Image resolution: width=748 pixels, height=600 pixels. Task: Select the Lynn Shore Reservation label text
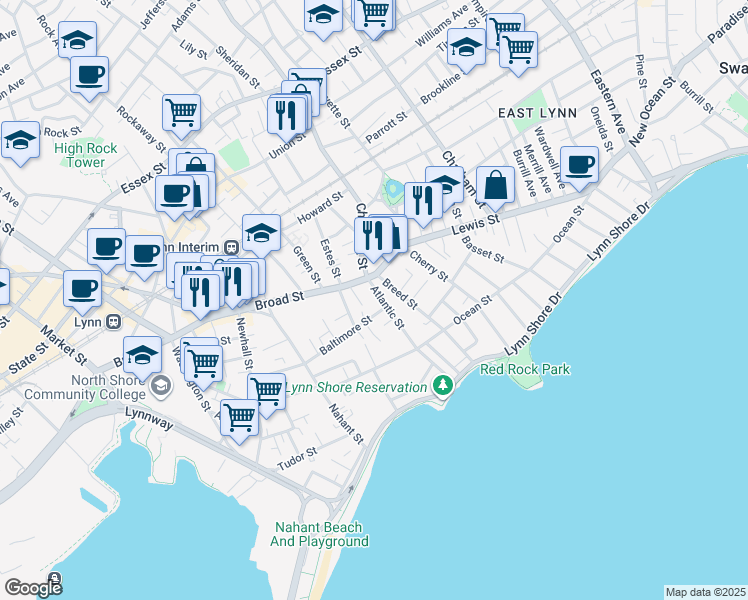click(x=356, y=387)
